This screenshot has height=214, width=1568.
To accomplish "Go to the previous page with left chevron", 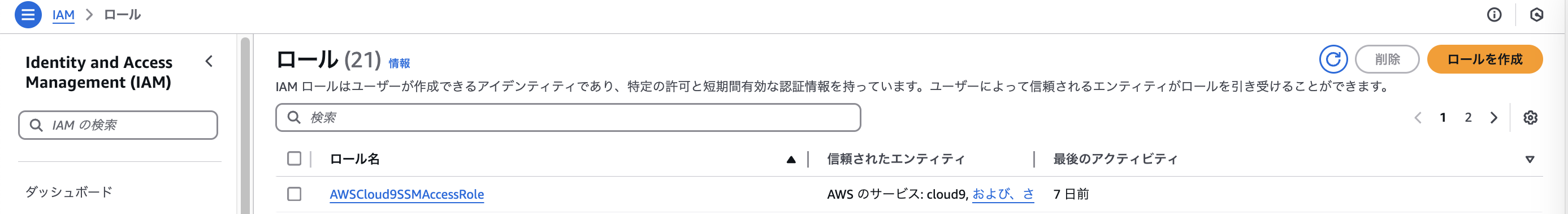I will (1418, 118).
